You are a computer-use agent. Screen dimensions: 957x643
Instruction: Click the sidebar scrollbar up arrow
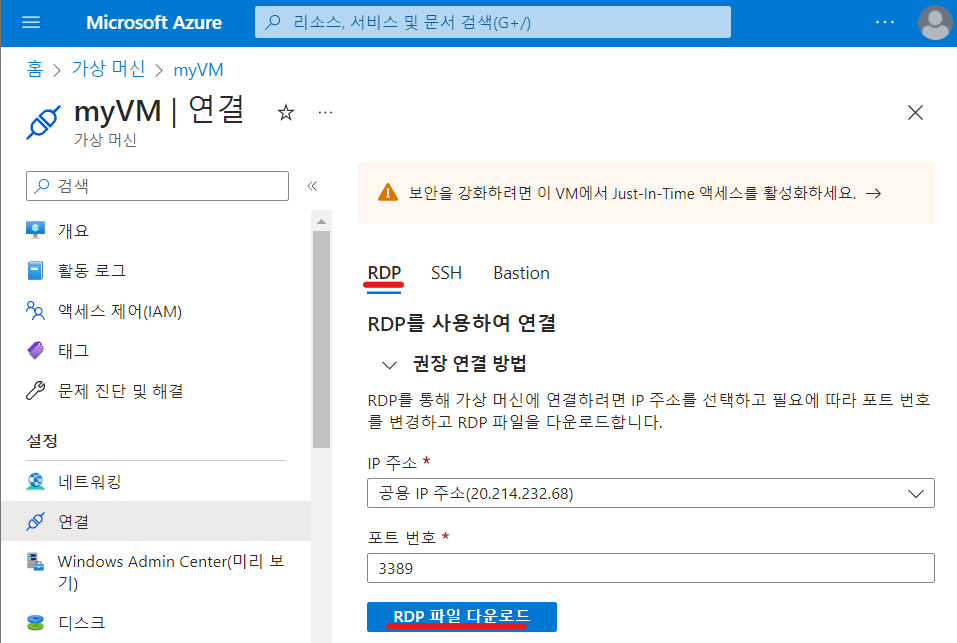coord(321,221)
